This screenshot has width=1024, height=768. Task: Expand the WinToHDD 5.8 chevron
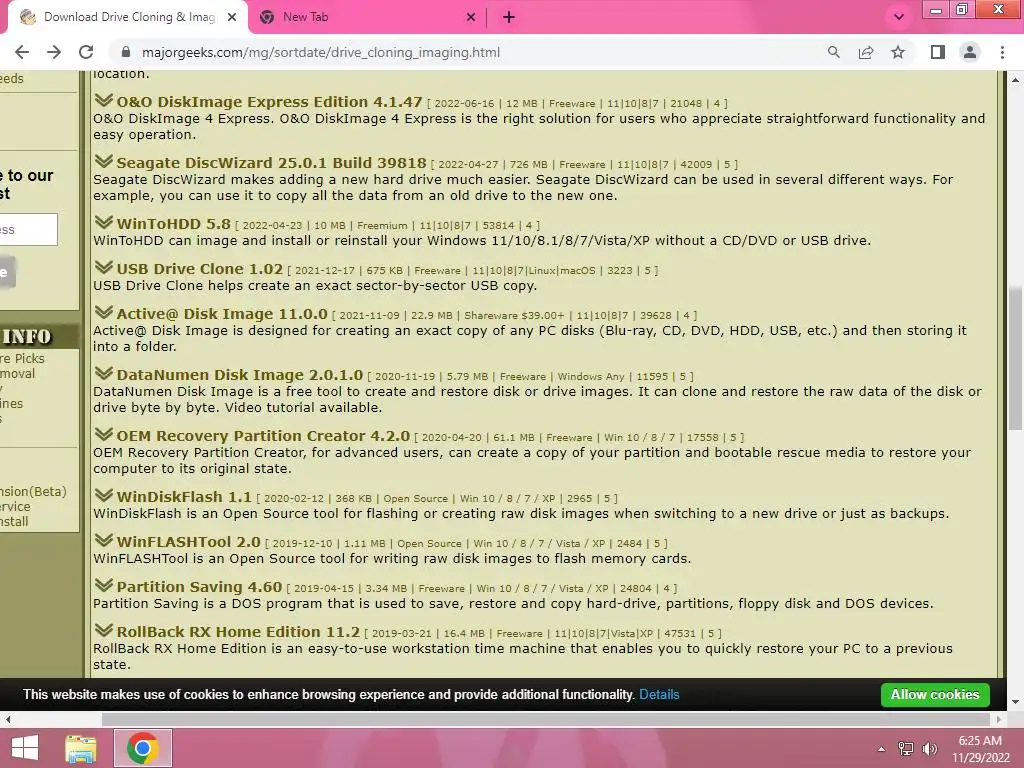(x=103, y=223)
